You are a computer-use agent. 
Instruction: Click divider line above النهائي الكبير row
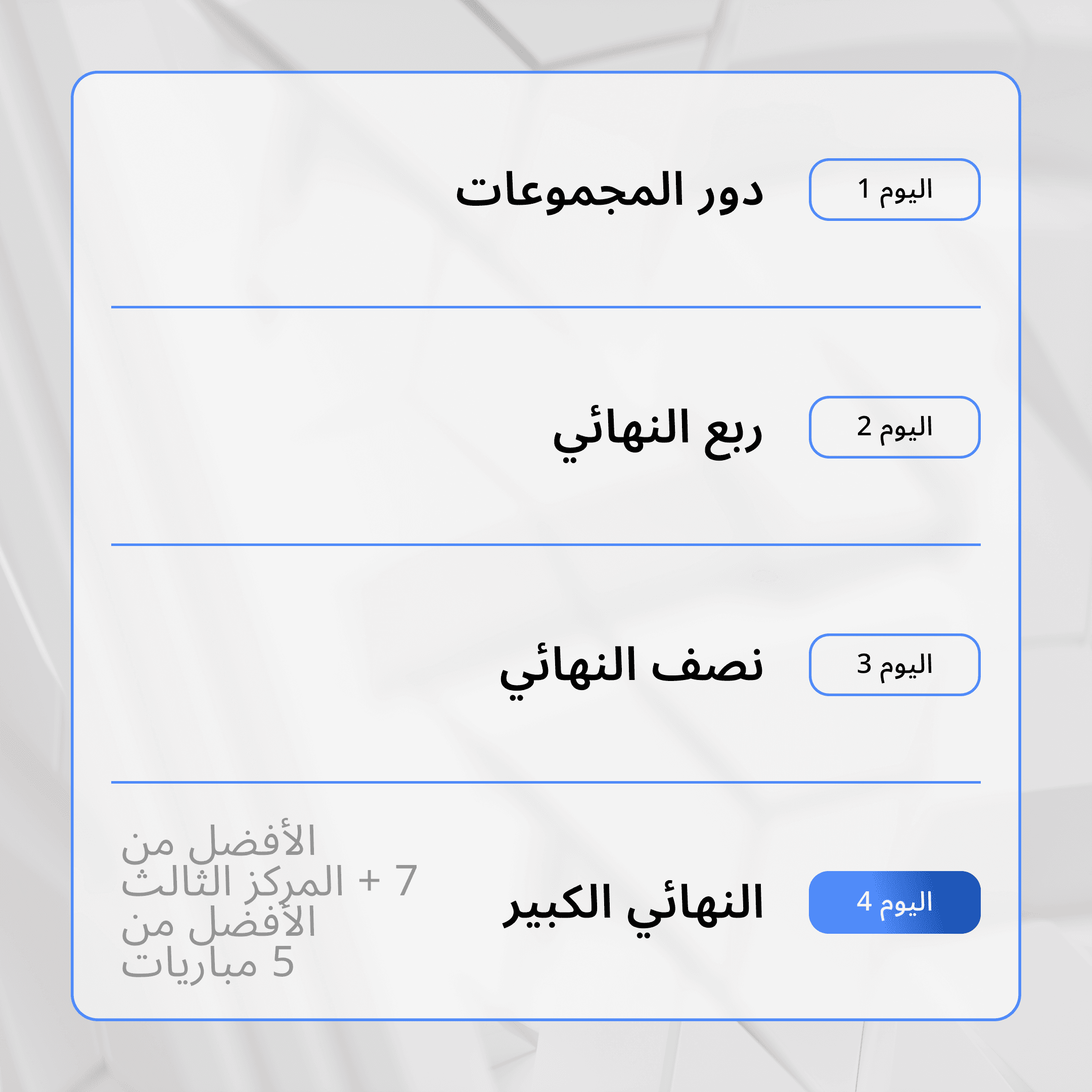pyautogui.click(x=545, y=782)
